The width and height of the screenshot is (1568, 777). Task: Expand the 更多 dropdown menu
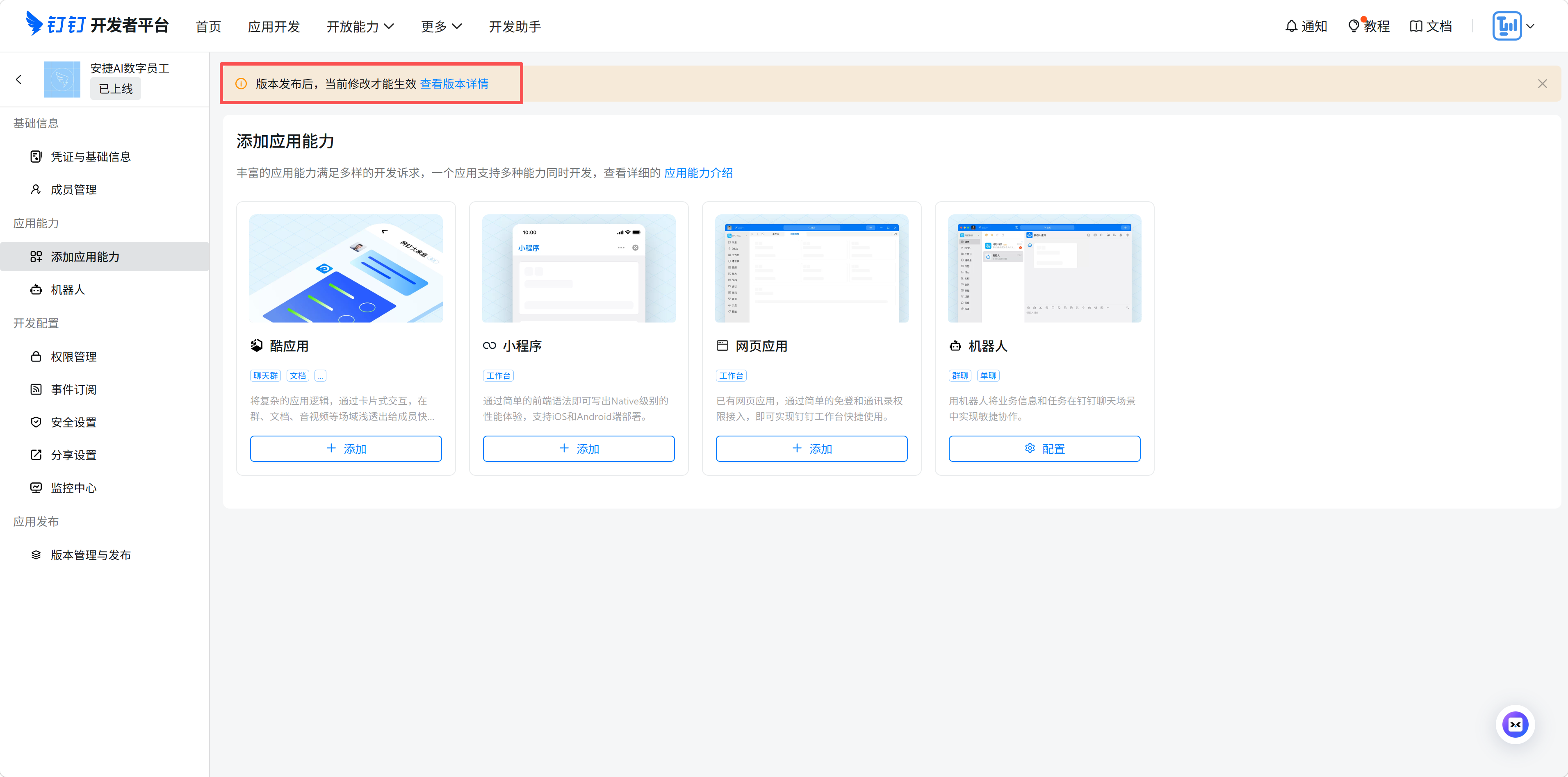(x=441, y=26)
